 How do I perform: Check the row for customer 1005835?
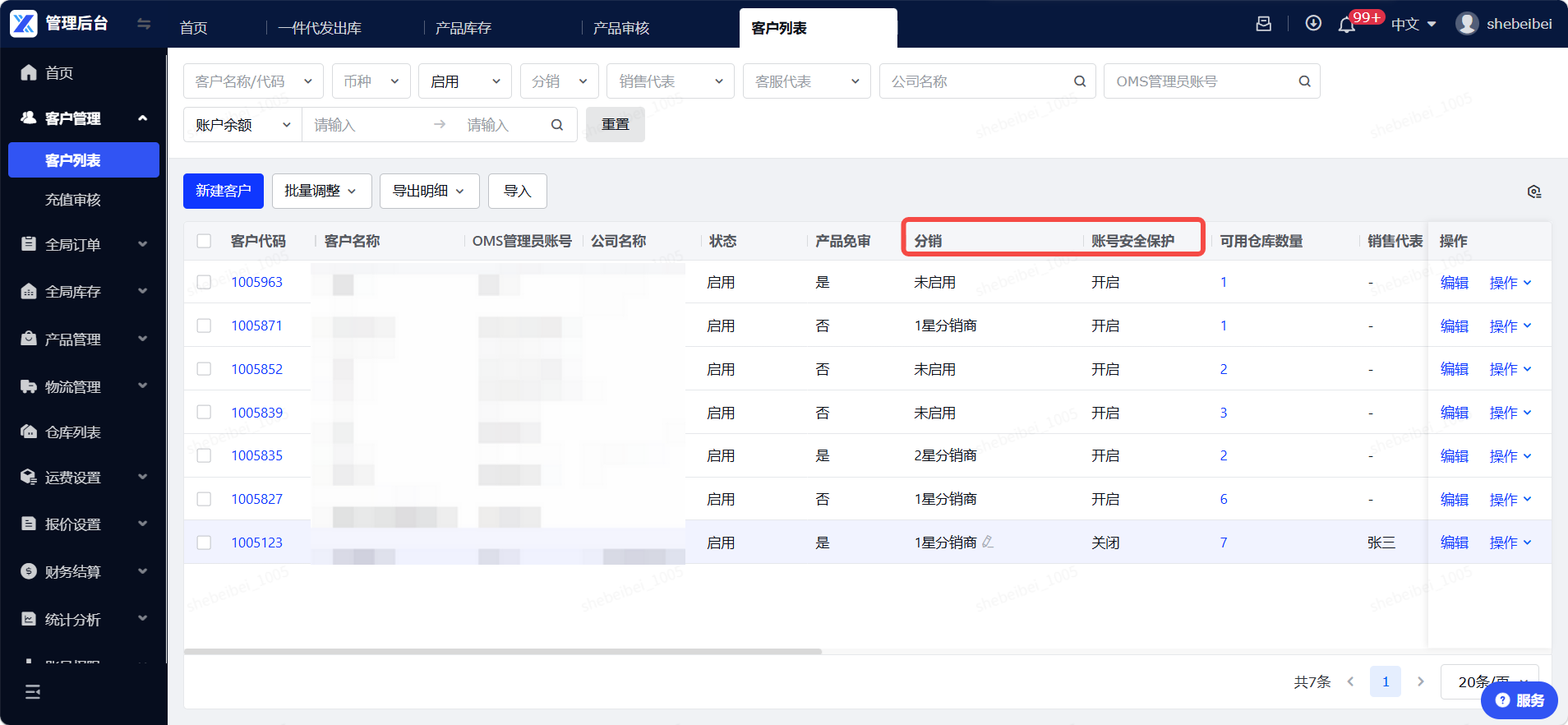pos(204,455)
